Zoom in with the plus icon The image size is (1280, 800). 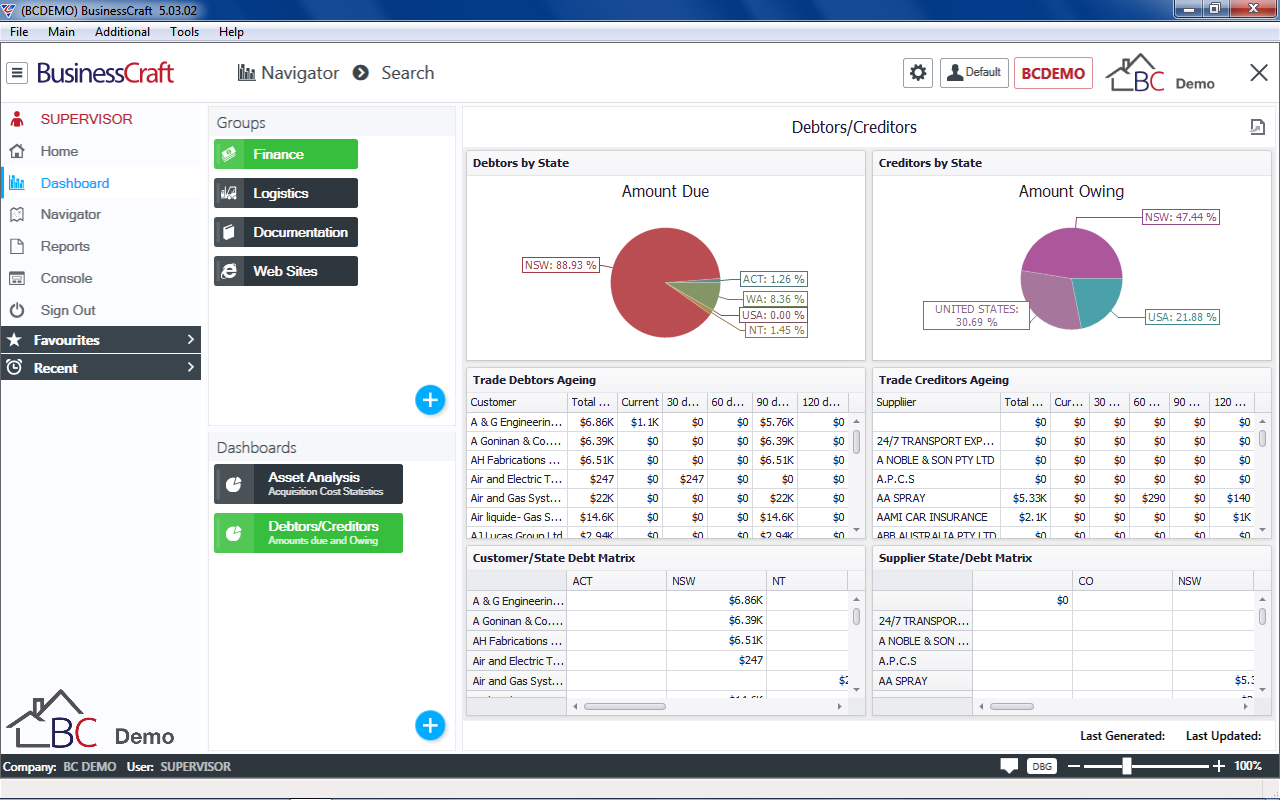[x=1219, y=766]
